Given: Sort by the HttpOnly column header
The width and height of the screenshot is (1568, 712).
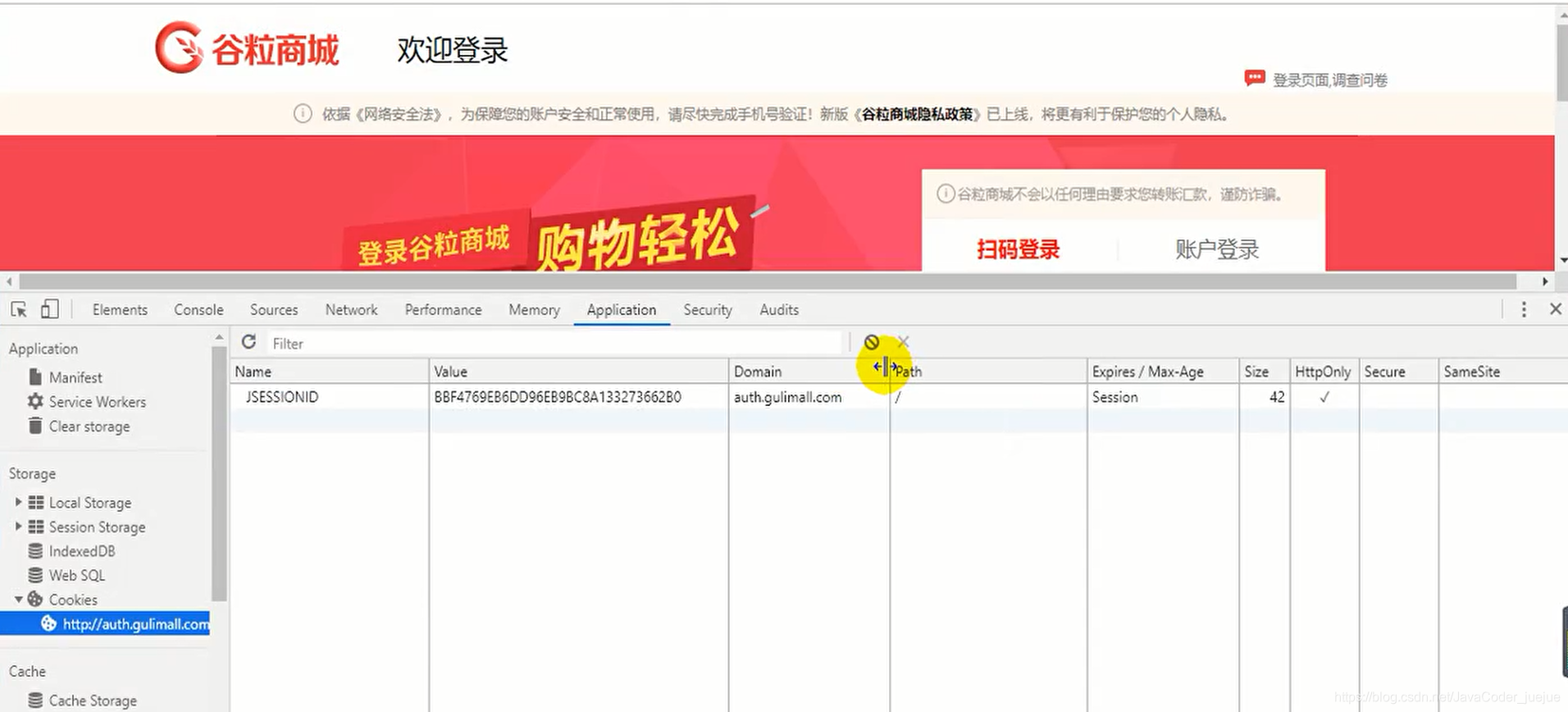Looking at the screenshot, I should click(1324, 372).
